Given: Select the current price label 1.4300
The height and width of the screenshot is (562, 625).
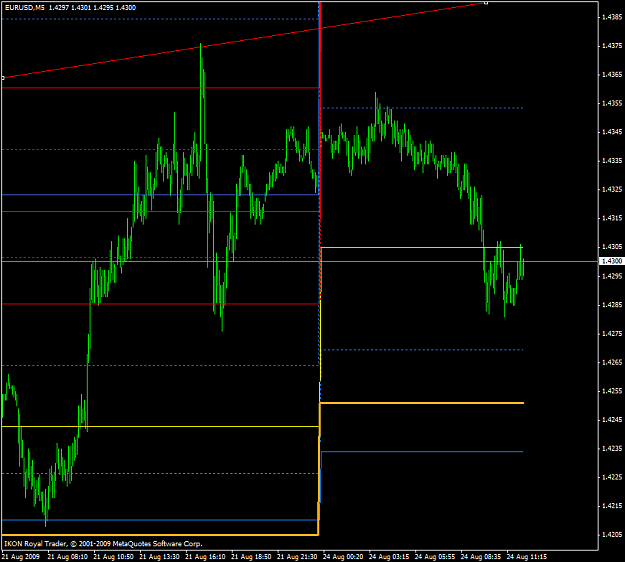Looking at the screenshot, I should point(612,261).
